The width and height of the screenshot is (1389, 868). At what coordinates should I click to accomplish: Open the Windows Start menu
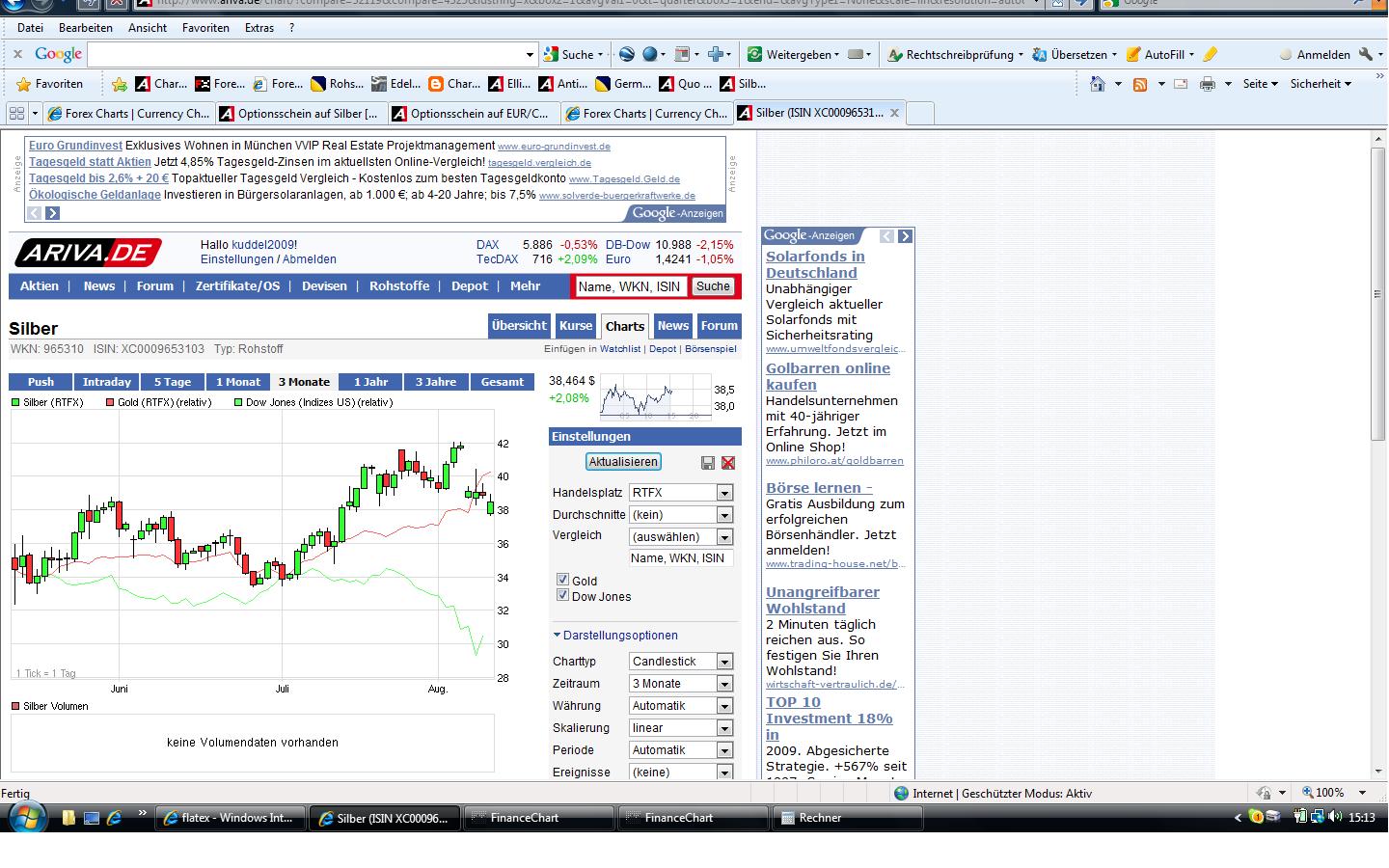26,817
